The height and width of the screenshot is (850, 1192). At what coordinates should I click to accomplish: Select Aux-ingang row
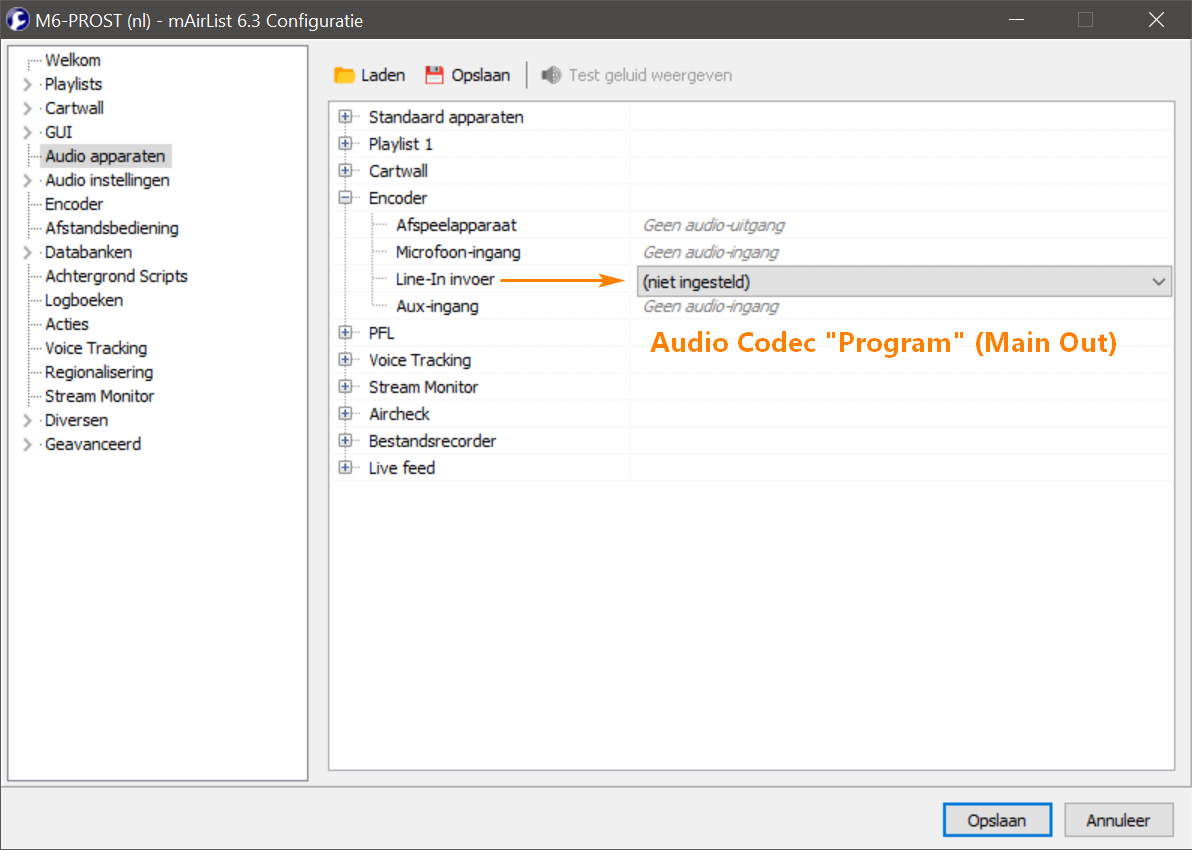click(437, 306)
